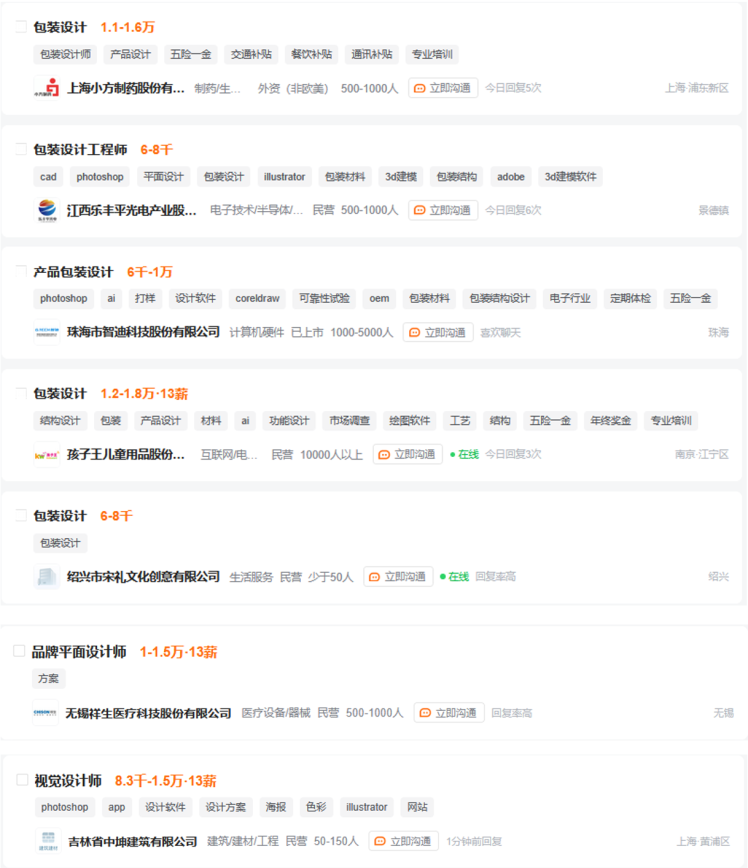This screenshot has height=868, width=748.
Task: Check the box for 包装设计 1.1-1.6万 job
Action: (x=21, y=27)
